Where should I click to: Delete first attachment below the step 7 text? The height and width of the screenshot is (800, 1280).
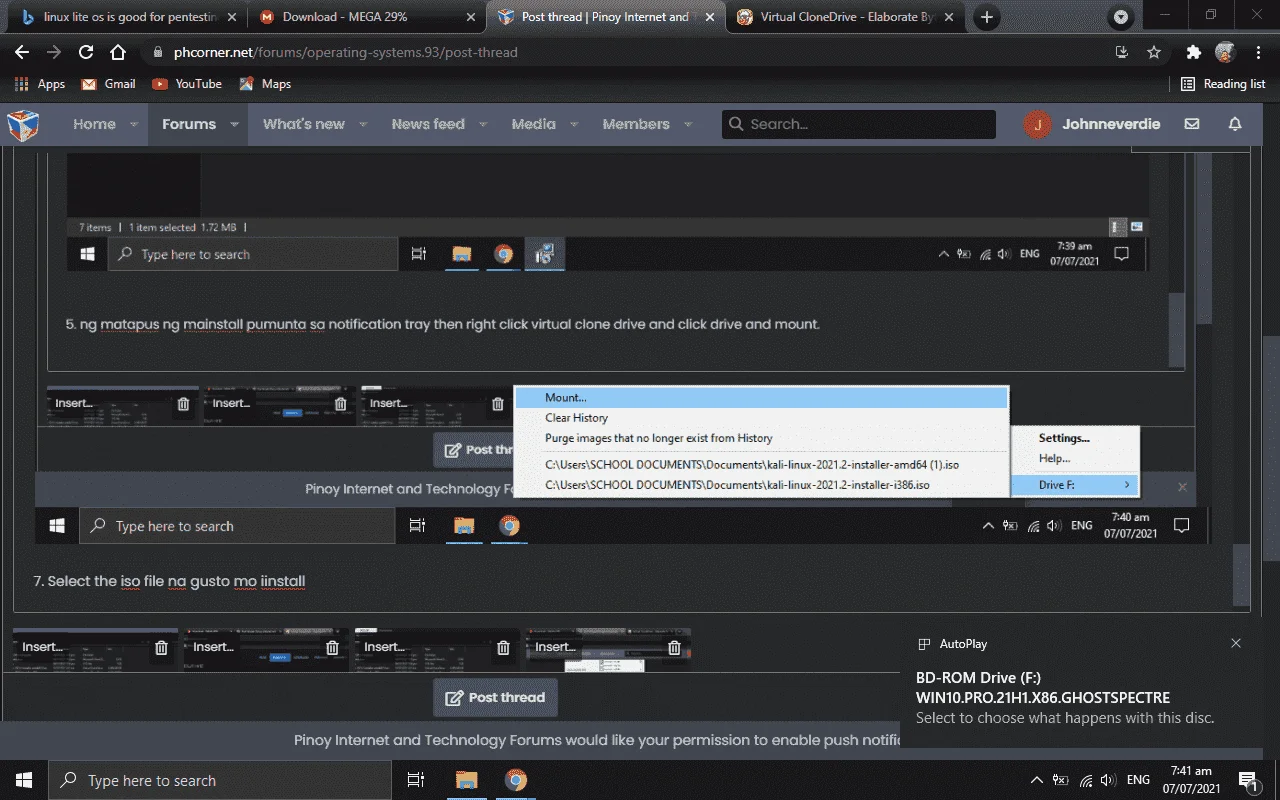(x=162, y=648)
